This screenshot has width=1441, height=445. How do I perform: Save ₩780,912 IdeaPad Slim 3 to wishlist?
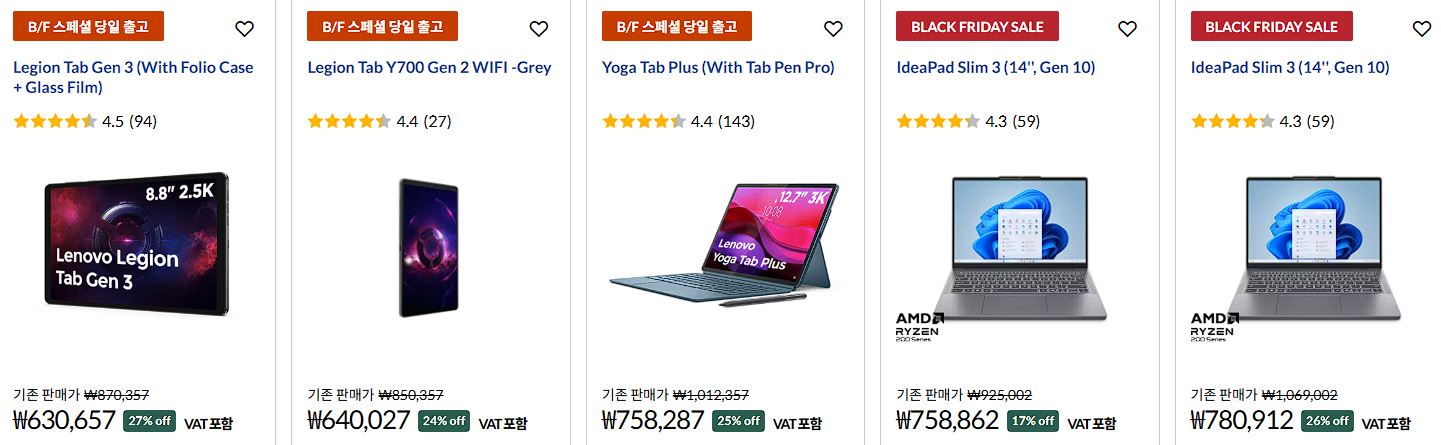pos(1422,29)
